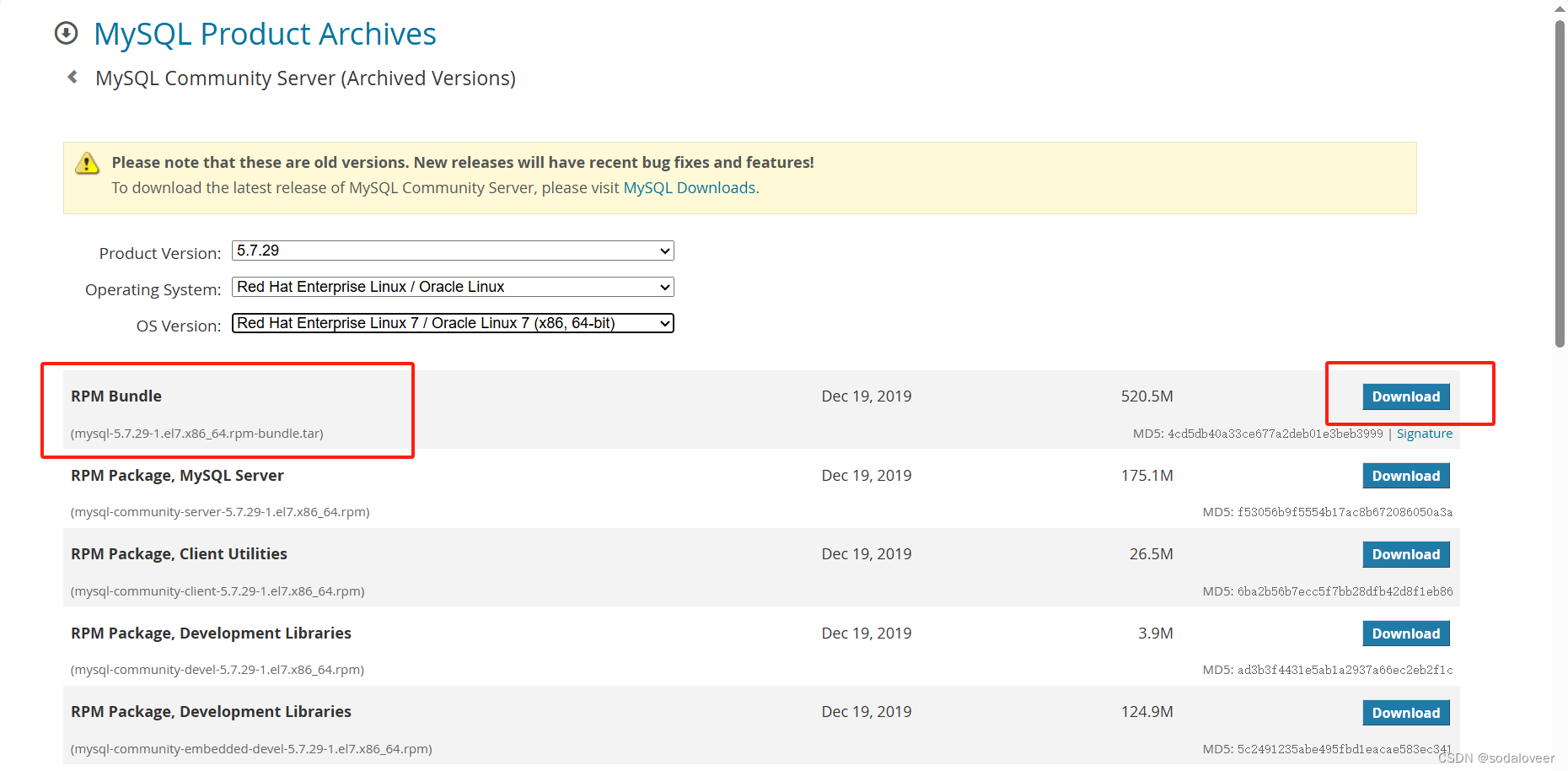Select filename mysql-community-devel-5.7.29-1.el7.x86_64.rpm
Image resolution: width=1568 pixels, height=771 pixels.
(217, 670)
